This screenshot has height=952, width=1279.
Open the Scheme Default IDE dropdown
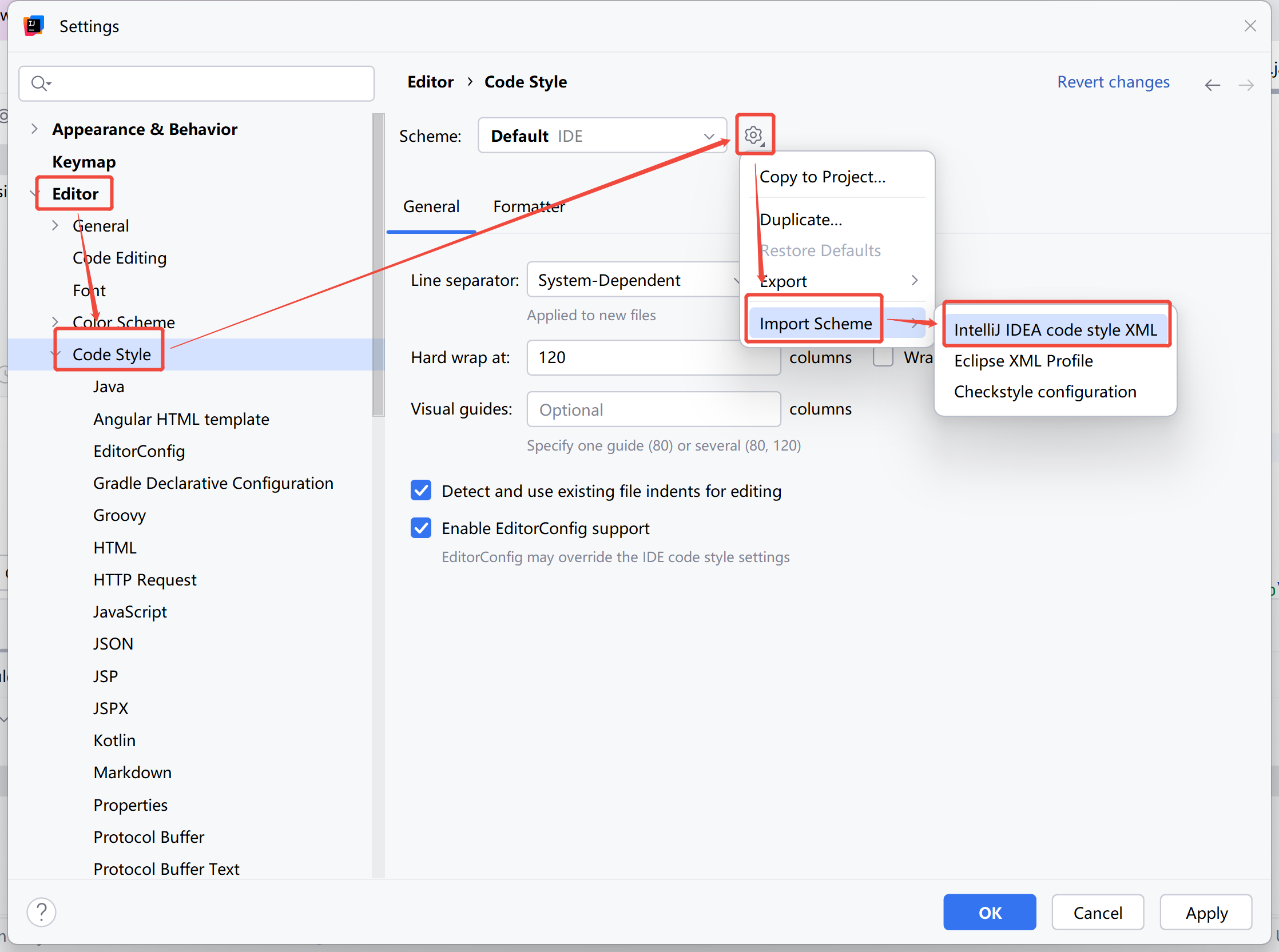(602, 136)
